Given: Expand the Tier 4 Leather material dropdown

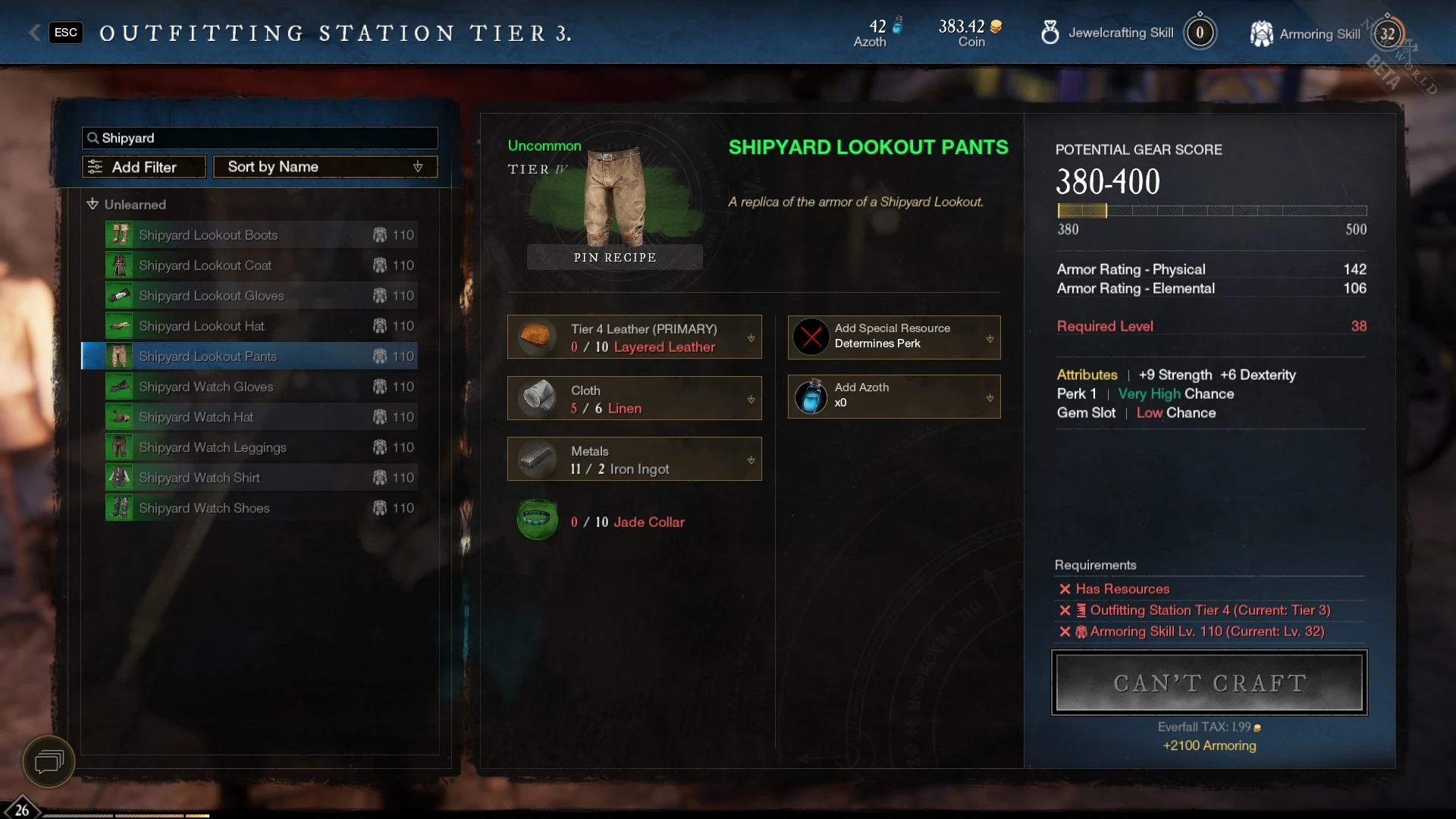Looking at the screenshot, I should pyautogui.click(x=751, y=338).
